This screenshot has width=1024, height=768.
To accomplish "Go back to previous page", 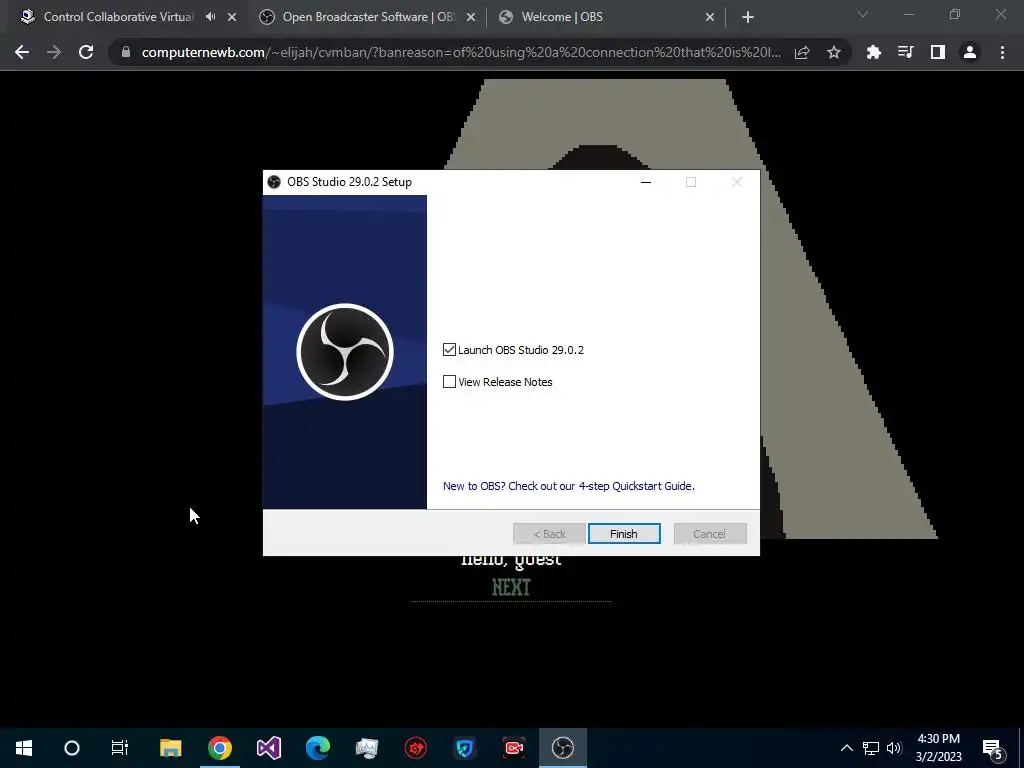I will 22,52.
